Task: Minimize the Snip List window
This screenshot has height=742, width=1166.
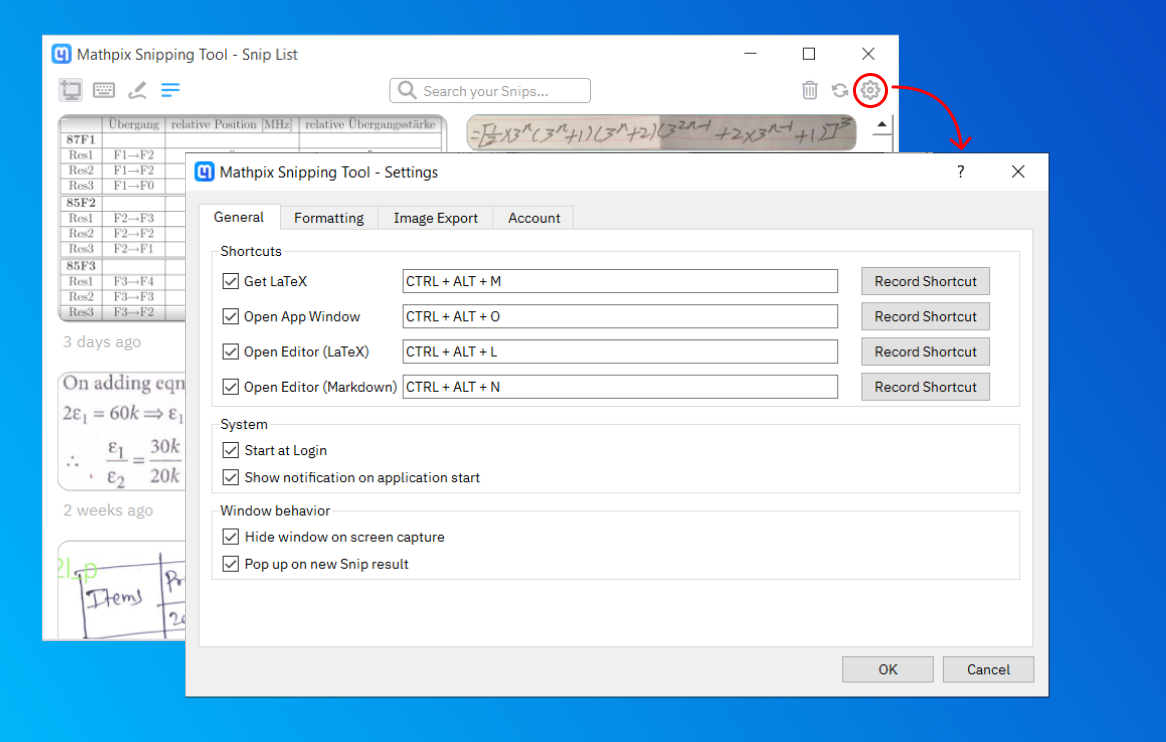Action: (x=750, y=54)
